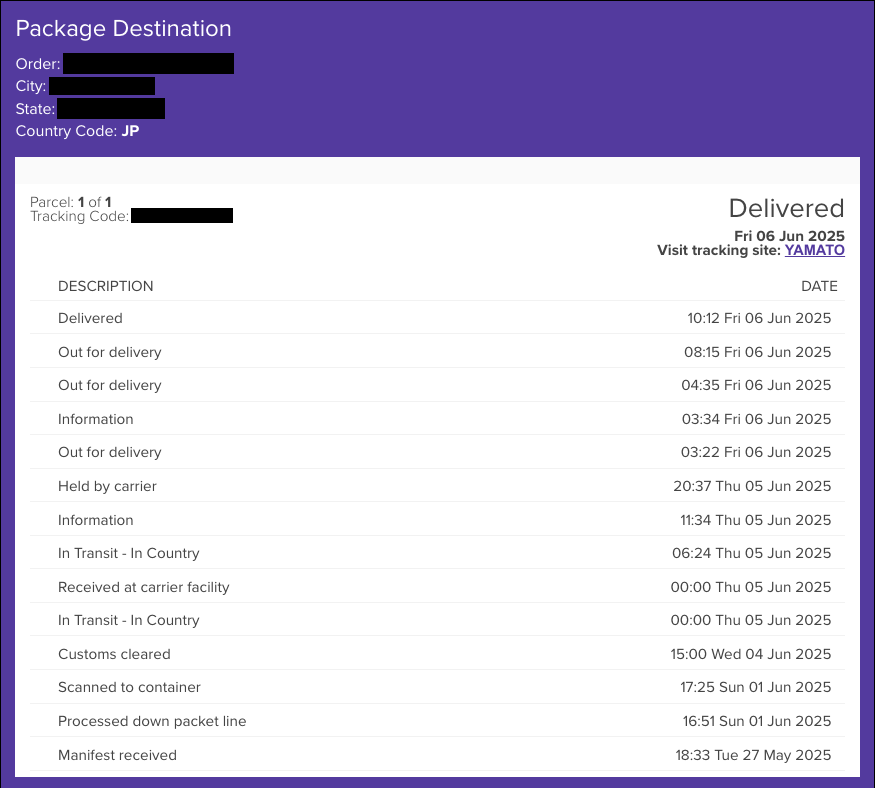Click the redacted Order number field
The image size is (875, 788).
[x=148, y=64]
